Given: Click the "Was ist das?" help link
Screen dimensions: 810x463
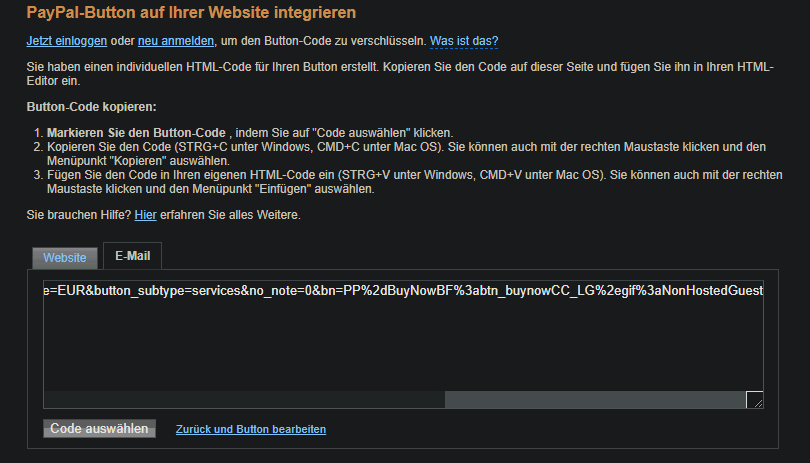Looking at the screenshot, I should click(464, 41).
